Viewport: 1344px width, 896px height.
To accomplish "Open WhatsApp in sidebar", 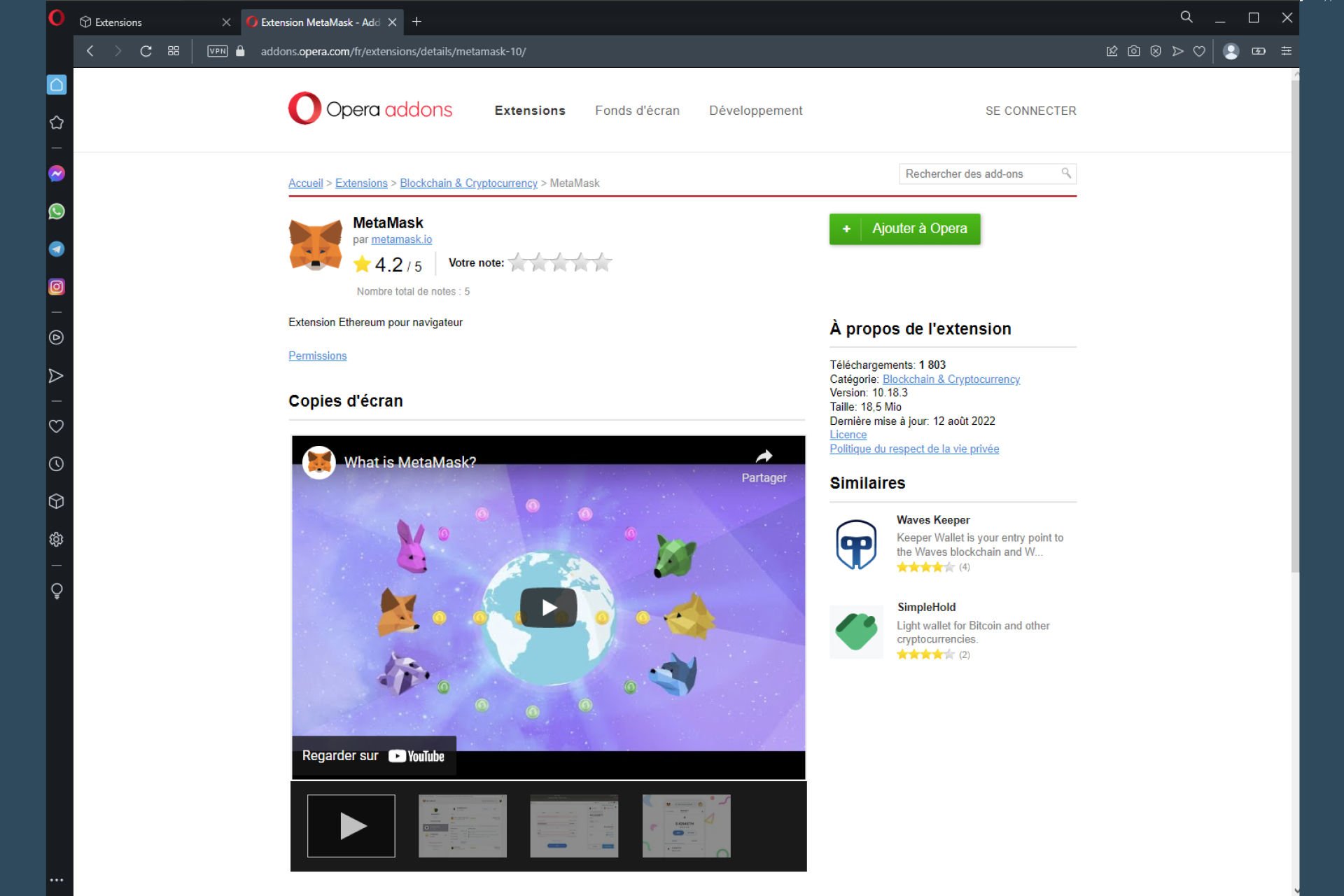I will (x=57, y=211).
